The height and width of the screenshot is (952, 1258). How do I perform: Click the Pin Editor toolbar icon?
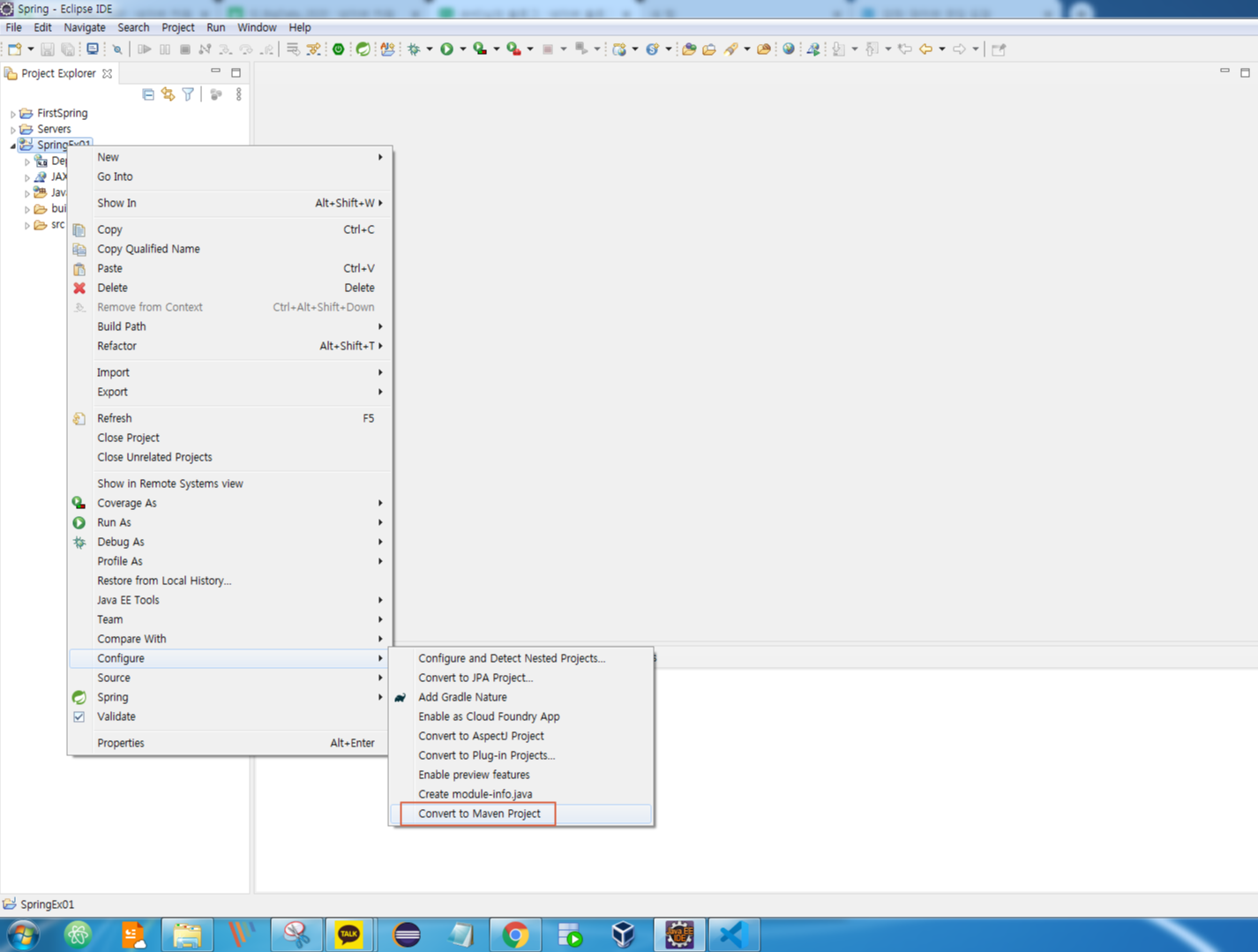(x=999, y=49)
